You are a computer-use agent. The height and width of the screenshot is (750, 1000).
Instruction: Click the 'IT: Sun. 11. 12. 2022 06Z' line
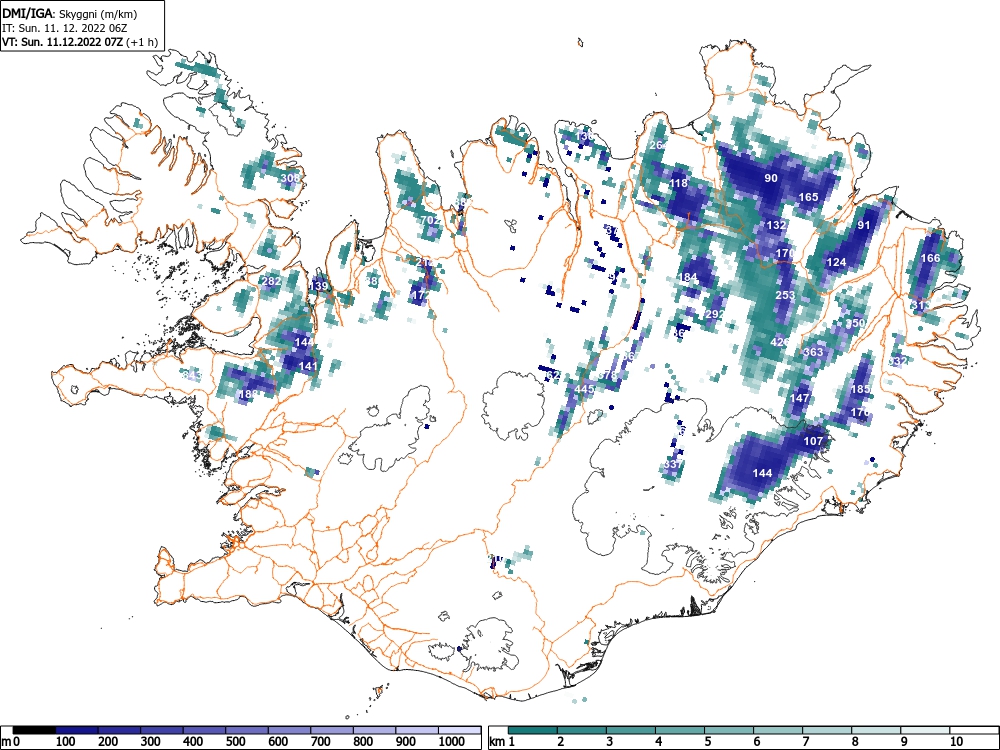coord(64,28)
